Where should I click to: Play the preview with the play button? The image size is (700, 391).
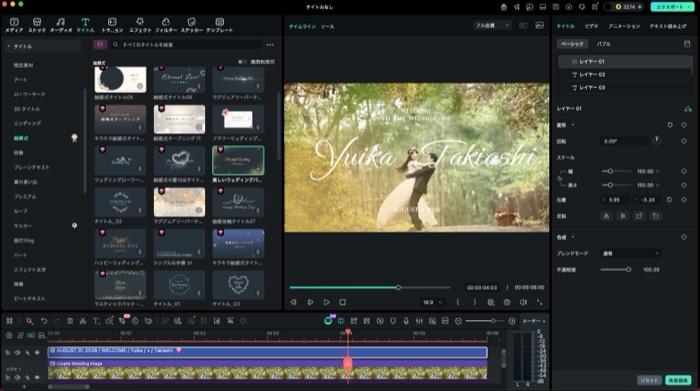point(326,302)
